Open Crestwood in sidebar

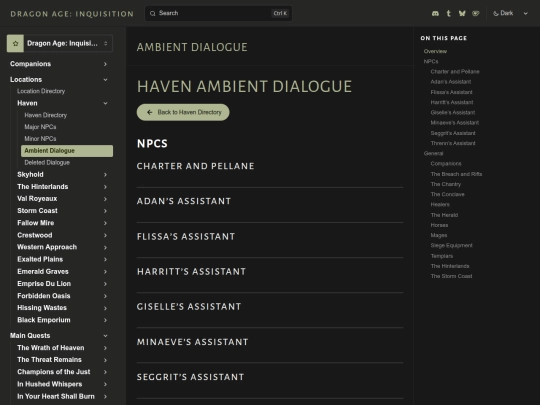(x=35, y=235)
